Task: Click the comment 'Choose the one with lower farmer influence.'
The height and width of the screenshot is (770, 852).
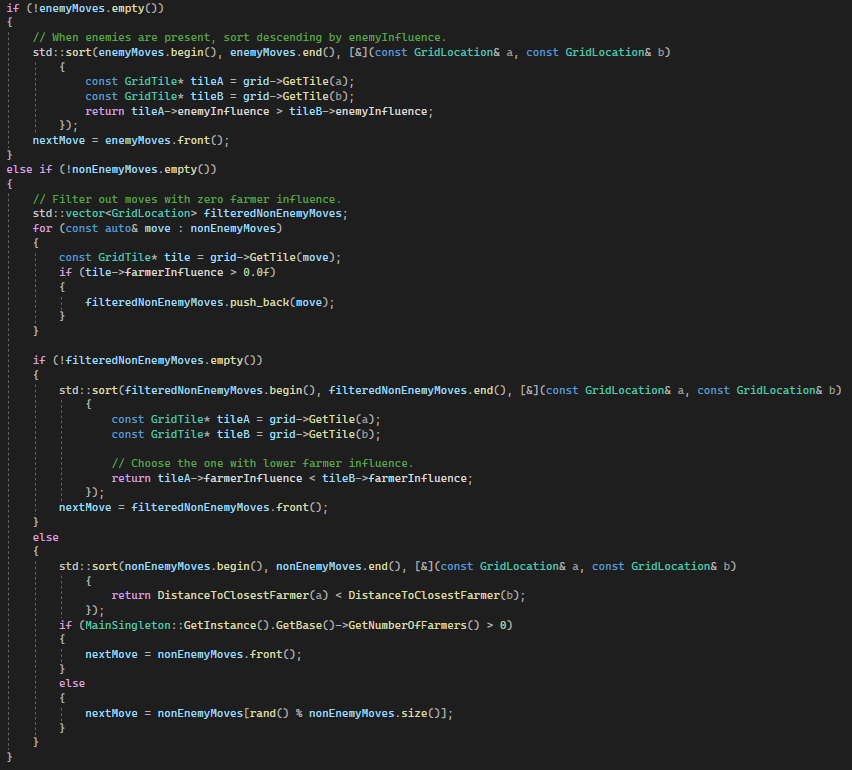Action: pyautogui.click(x=262, y=464)
